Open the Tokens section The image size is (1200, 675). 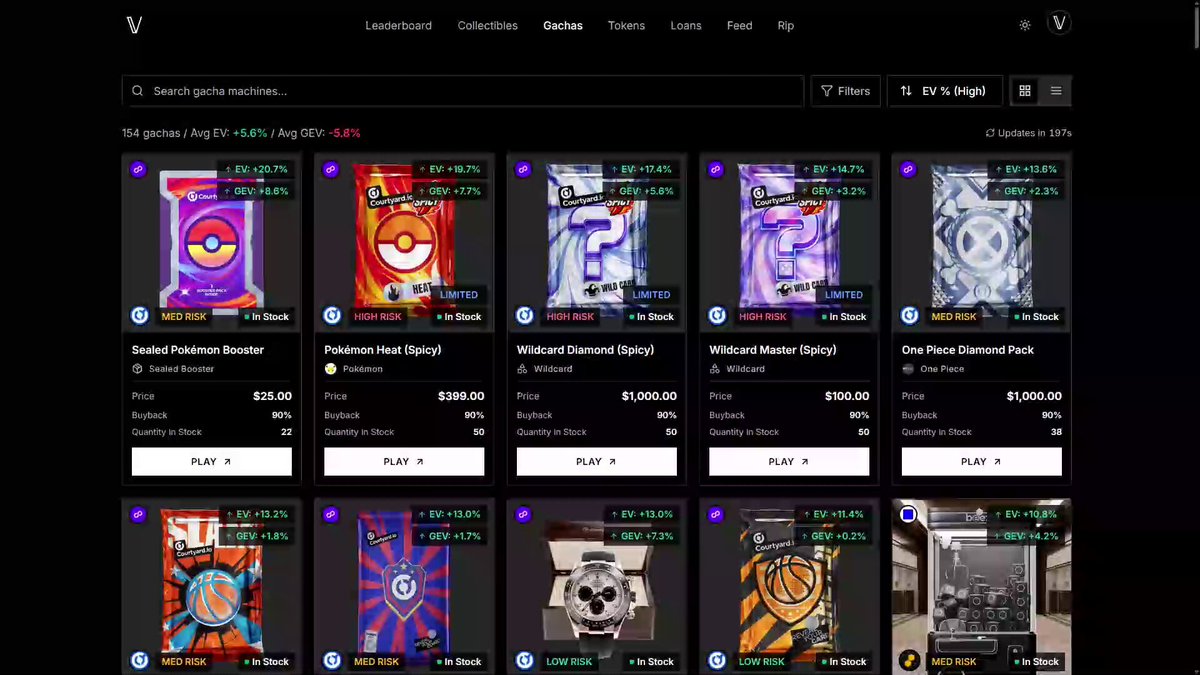coord(626,25)
